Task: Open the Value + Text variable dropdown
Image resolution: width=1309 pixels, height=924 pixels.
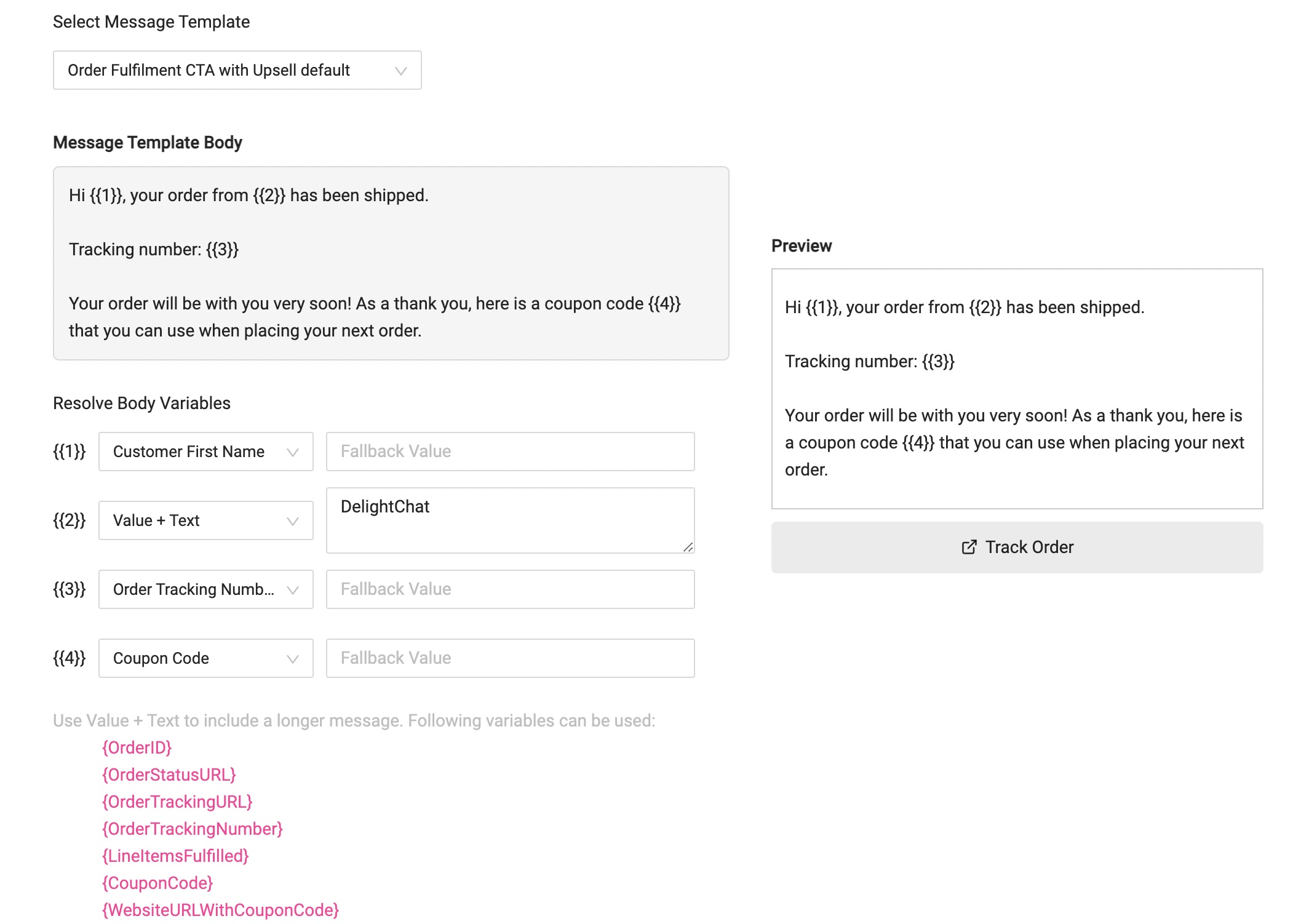Action: click(x=205, y=520)
